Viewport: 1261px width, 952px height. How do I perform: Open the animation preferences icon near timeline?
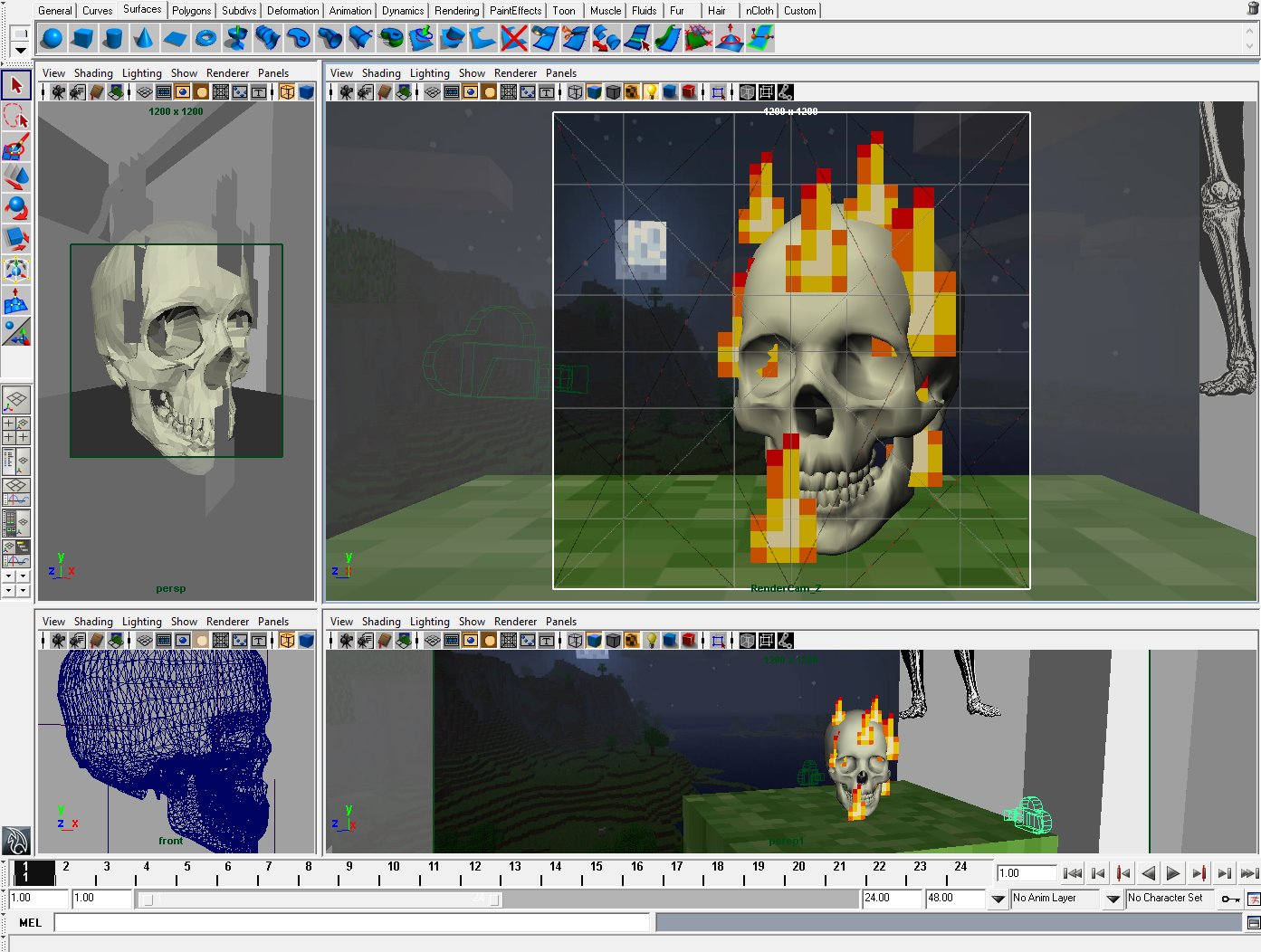tap(1255, 898)
